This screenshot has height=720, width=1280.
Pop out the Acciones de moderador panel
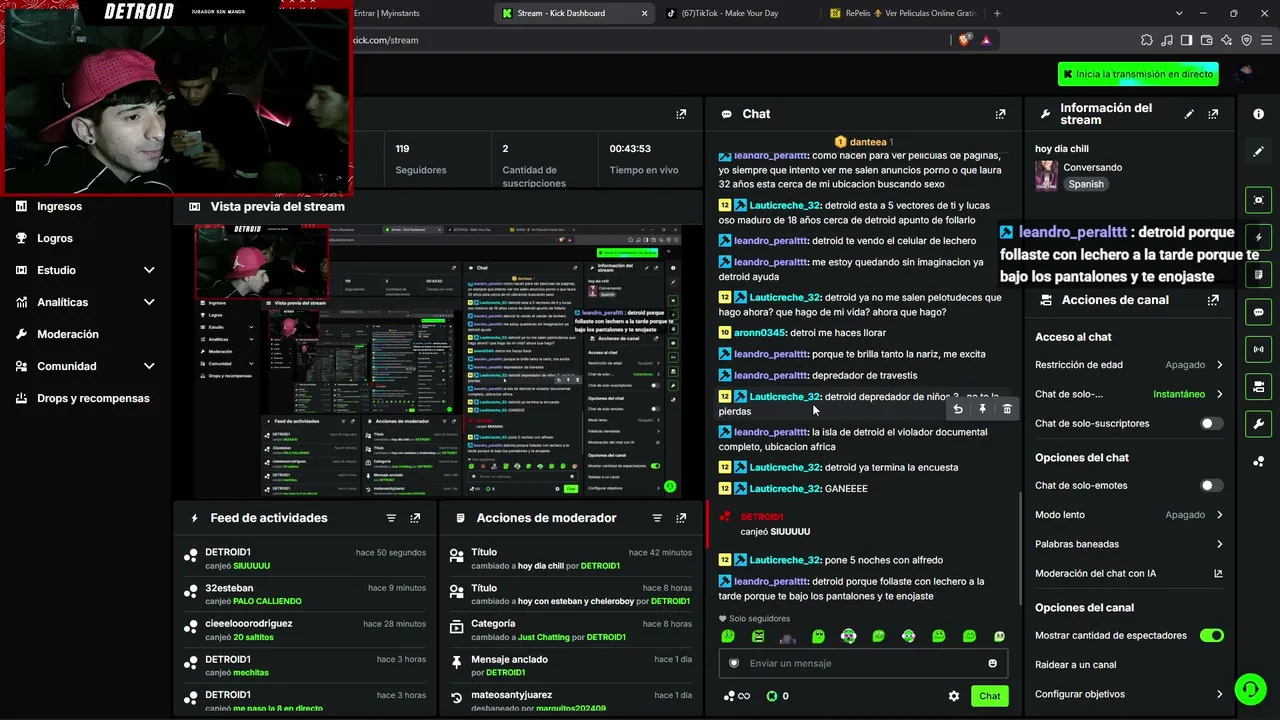(x=681, y=518)
